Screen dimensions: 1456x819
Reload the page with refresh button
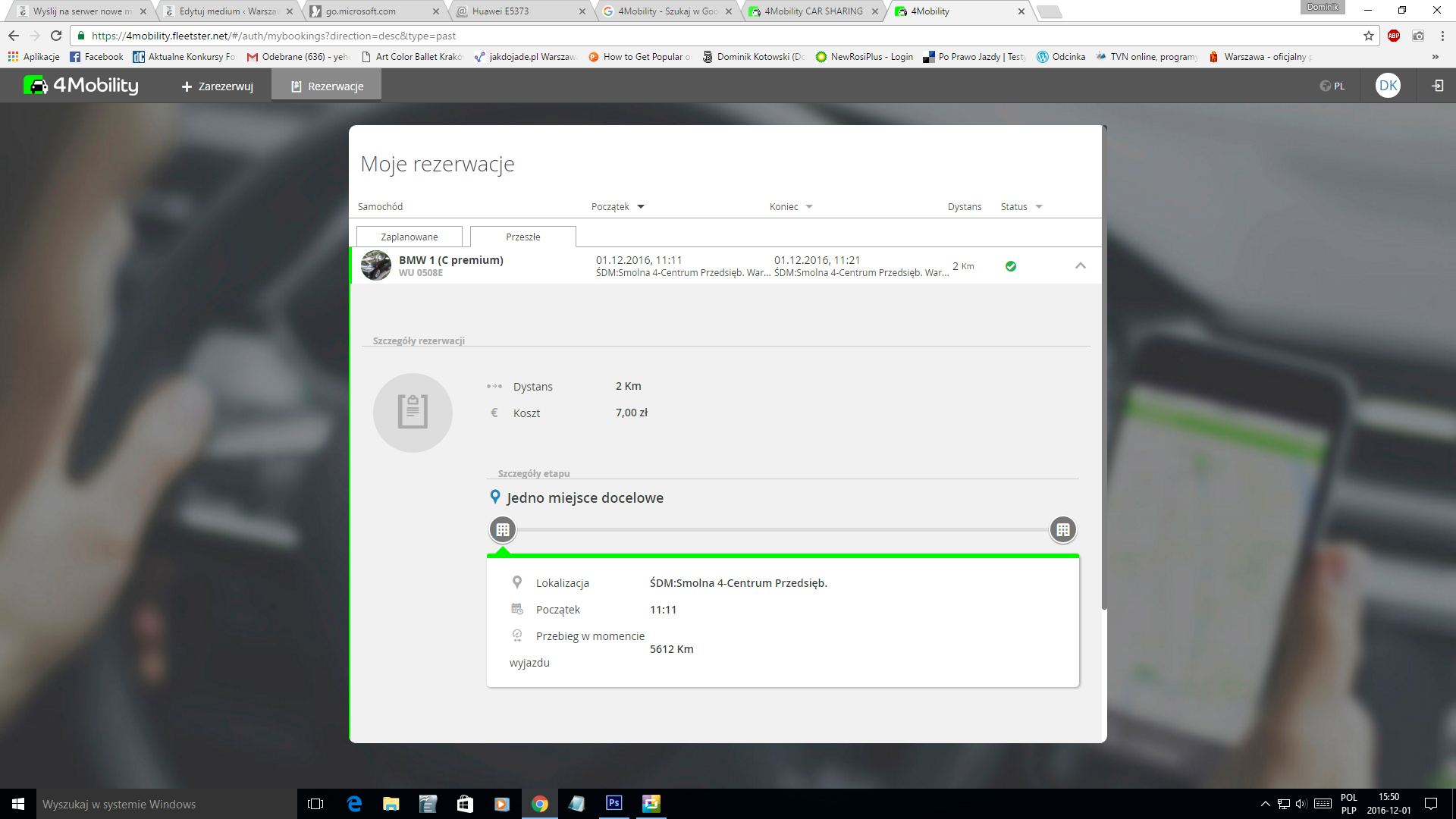pos(56,36)
